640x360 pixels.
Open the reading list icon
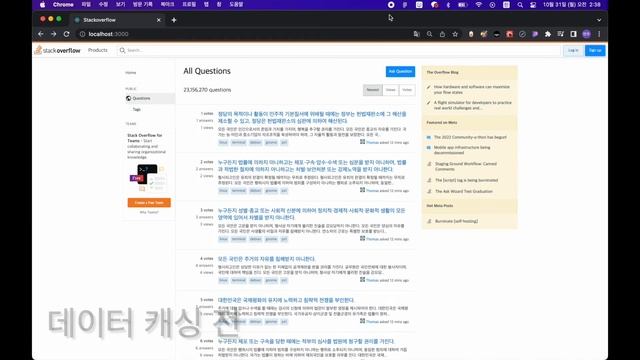pos(560,34)
